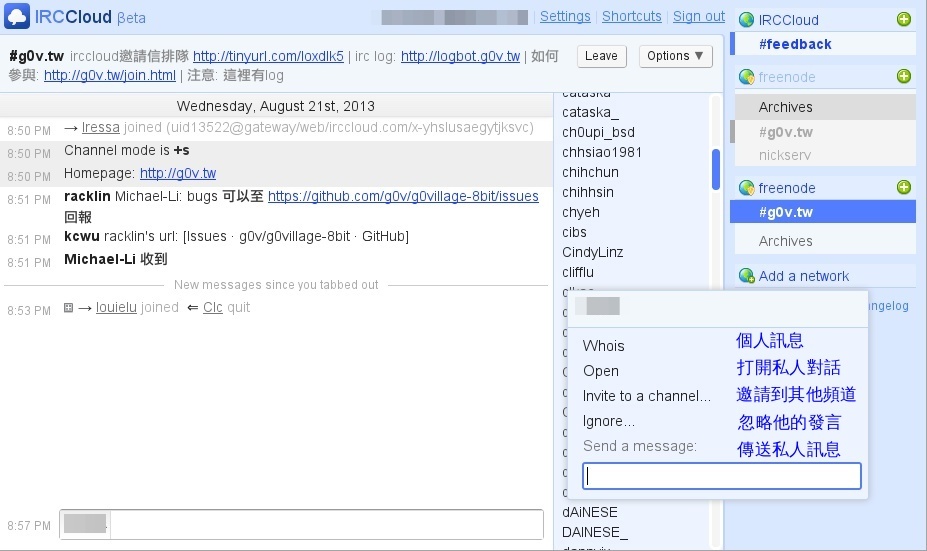The width and height of the screenshot is (927, 551).
Task: Select member CindyLinz in user list
Action: 592,252
